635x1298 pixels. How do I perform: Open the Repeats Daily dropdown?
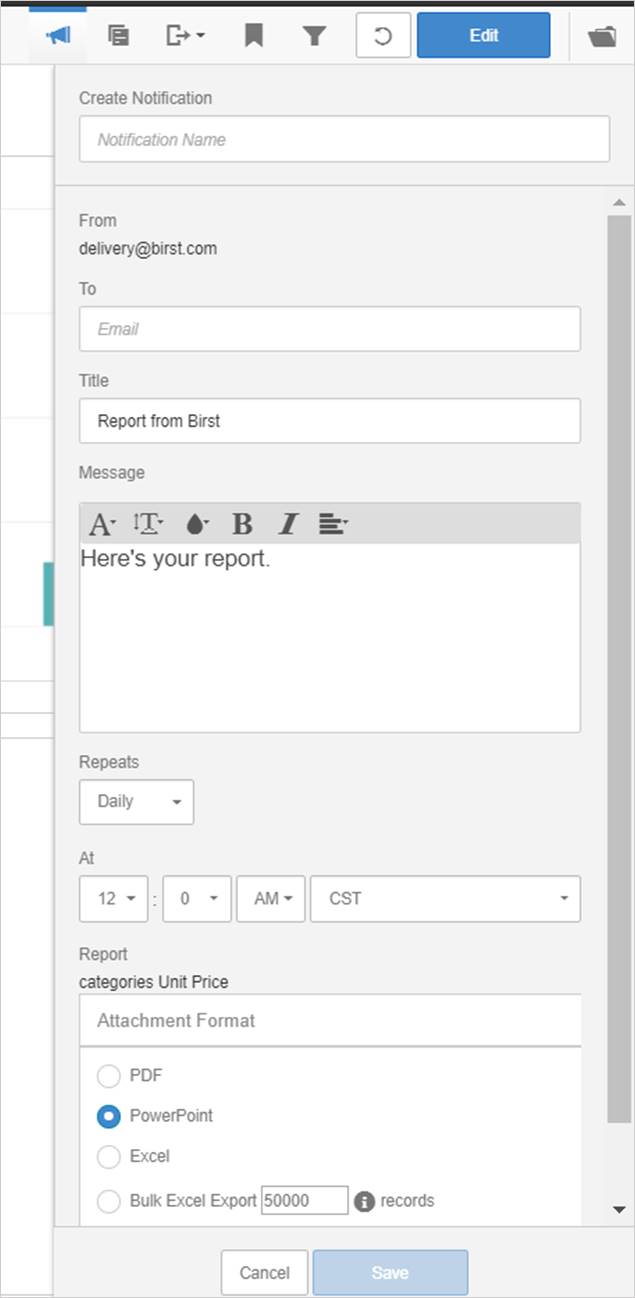136,802
